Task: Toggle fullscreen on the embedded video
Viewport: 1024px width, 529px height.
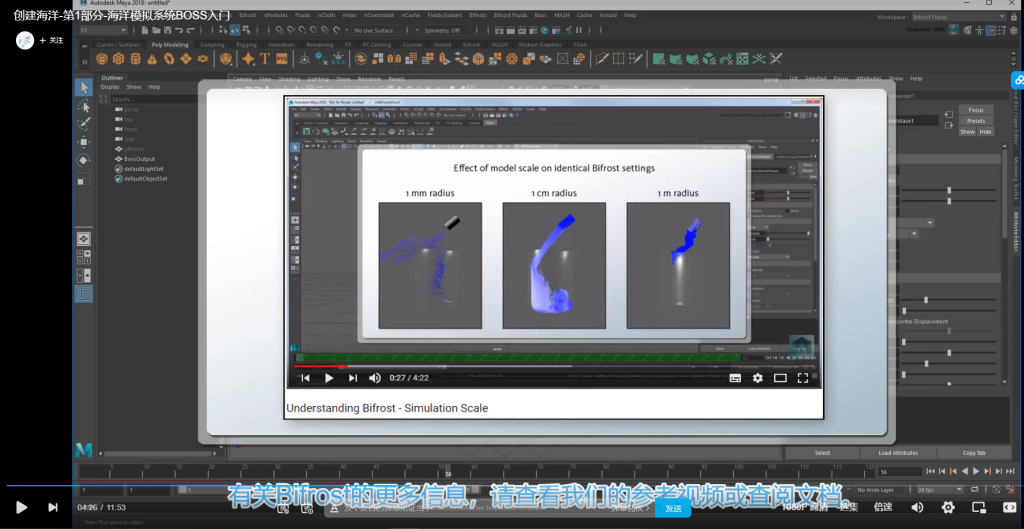Action: 803,377
